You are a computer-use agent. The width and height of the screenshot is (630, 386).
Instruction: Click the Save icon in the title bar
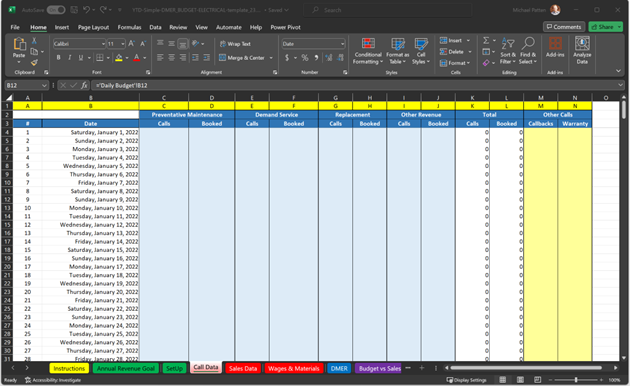click(x=74, y=10)
